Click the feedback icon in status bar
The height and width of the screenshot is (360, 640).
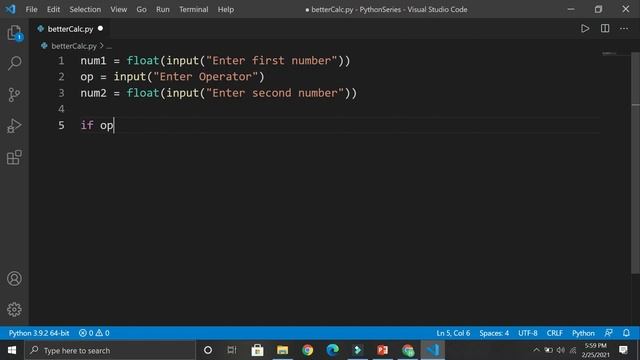click(x=608, y=333)
